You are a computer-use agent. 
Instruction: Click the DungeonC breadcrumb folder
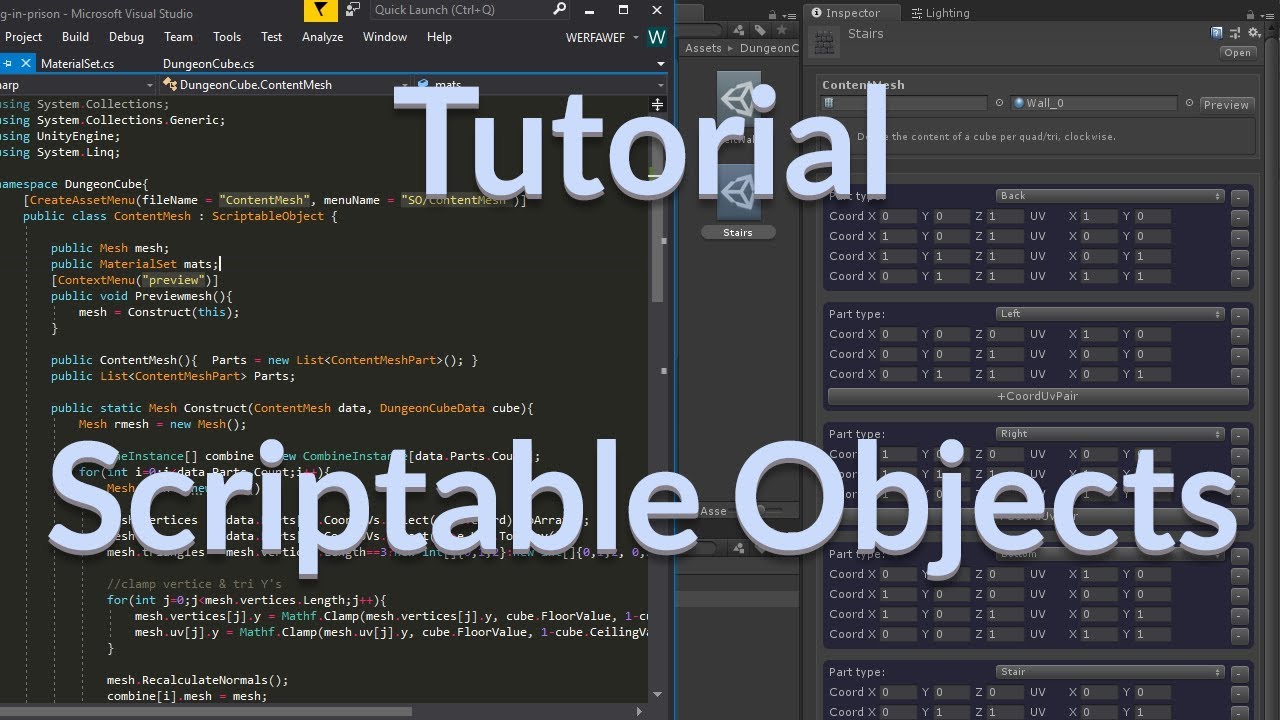pyautogui.click(x=769, y=48)
